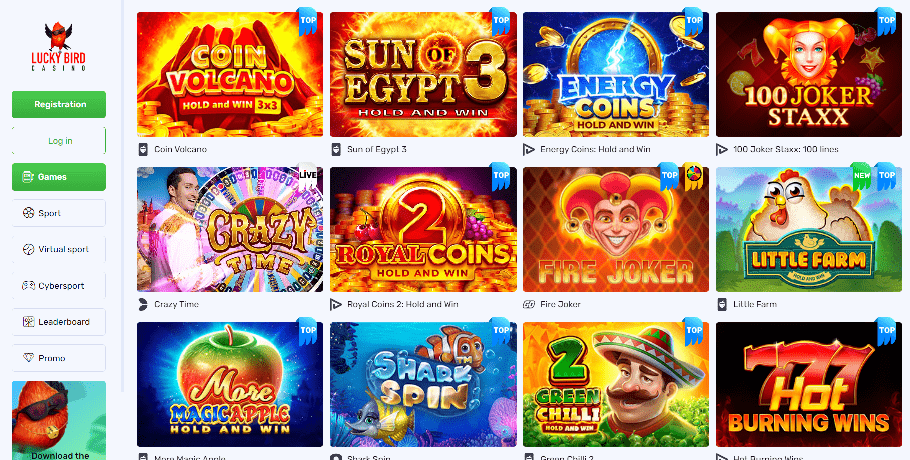Screen dimensions: 910x460
Task: View the Leaderboard page
Action: pyautogui.click(x=59, y=321)
